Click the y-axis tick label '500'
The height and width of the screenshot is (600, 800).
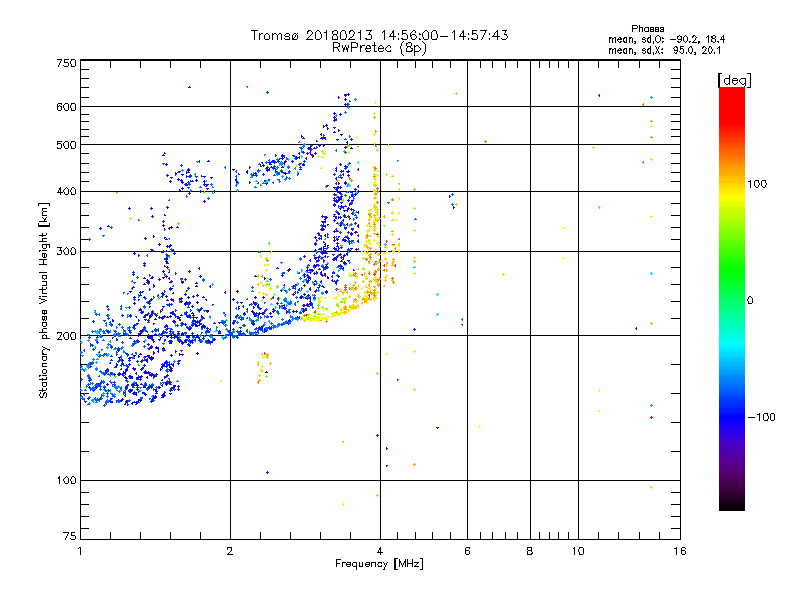coord(66,145)
